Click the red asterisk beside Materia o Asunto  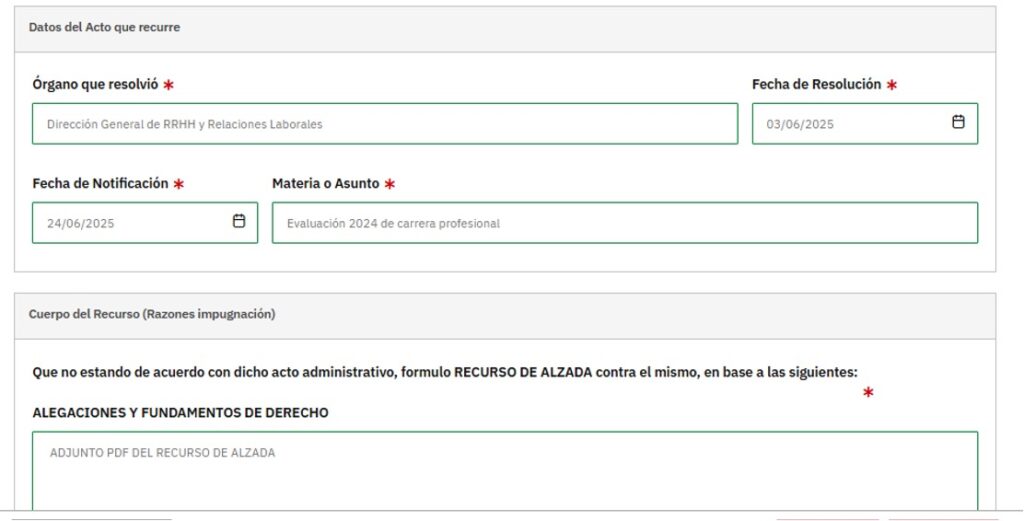(x=390, y=185)
